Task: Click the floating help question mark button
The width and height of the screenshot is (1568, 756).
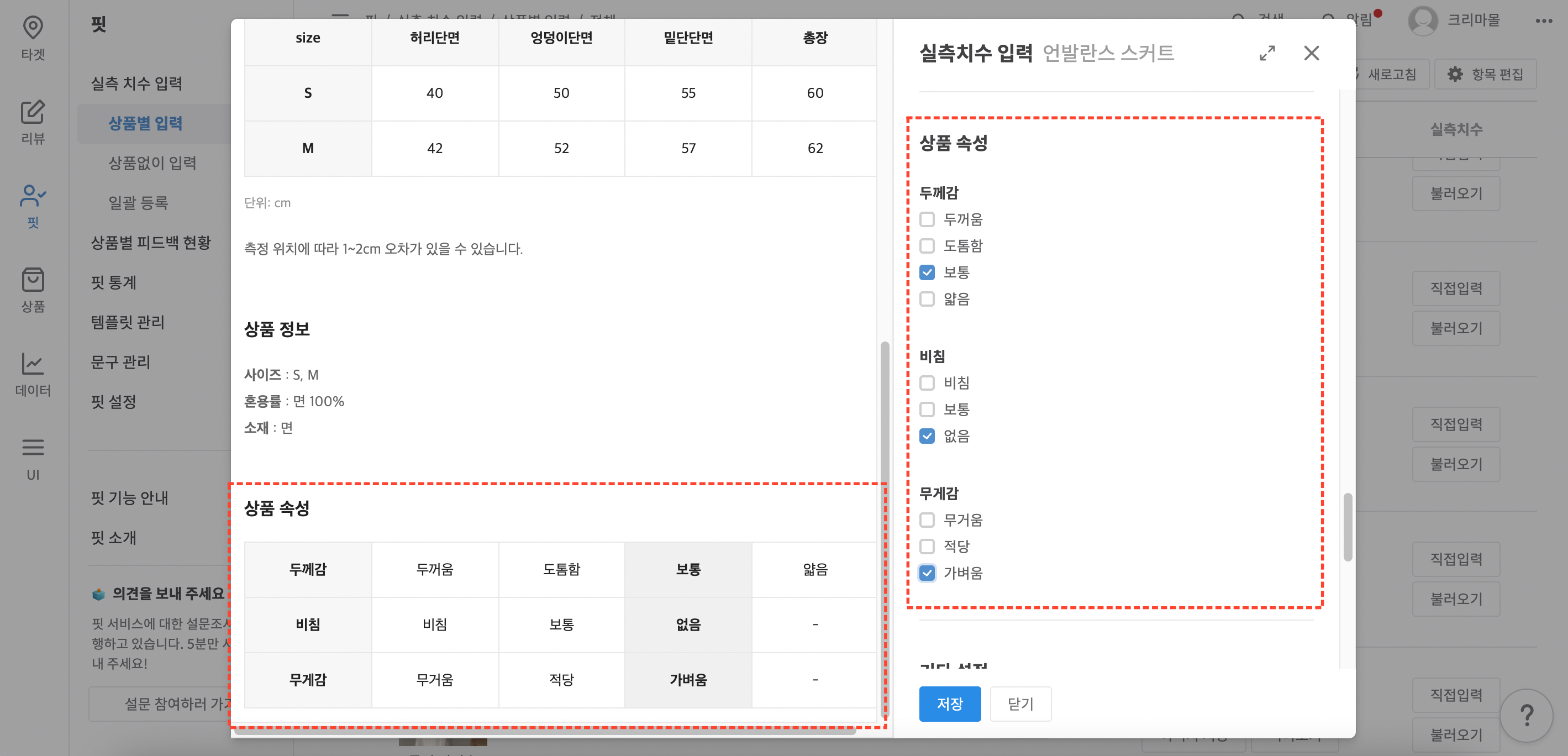Action: pos(1528,716)
